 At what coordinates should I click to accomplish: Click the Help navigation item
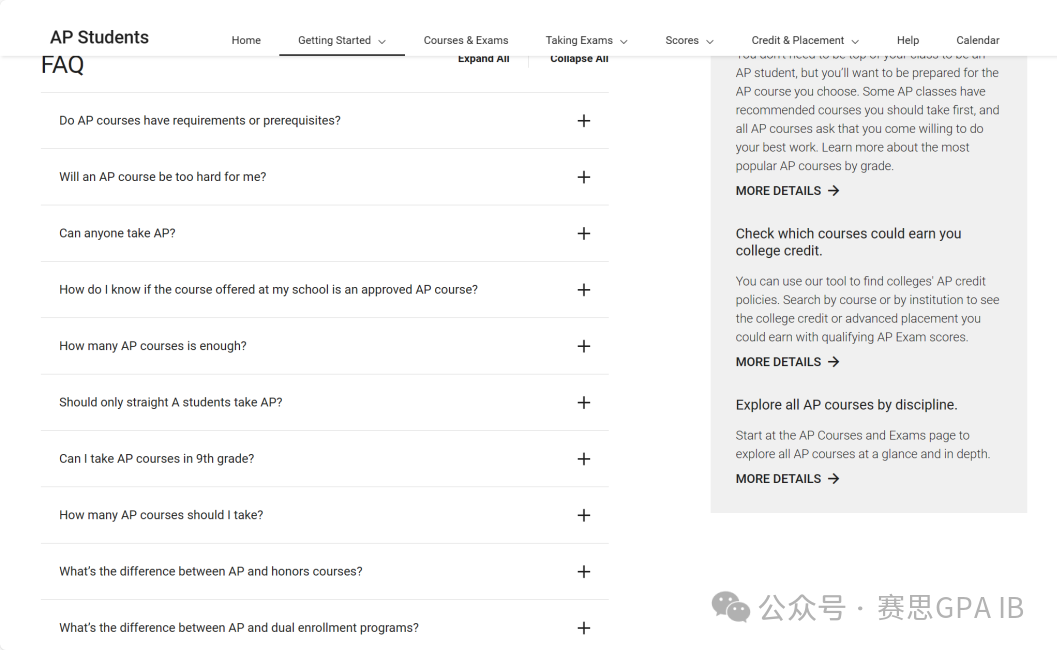click(908, 41)
